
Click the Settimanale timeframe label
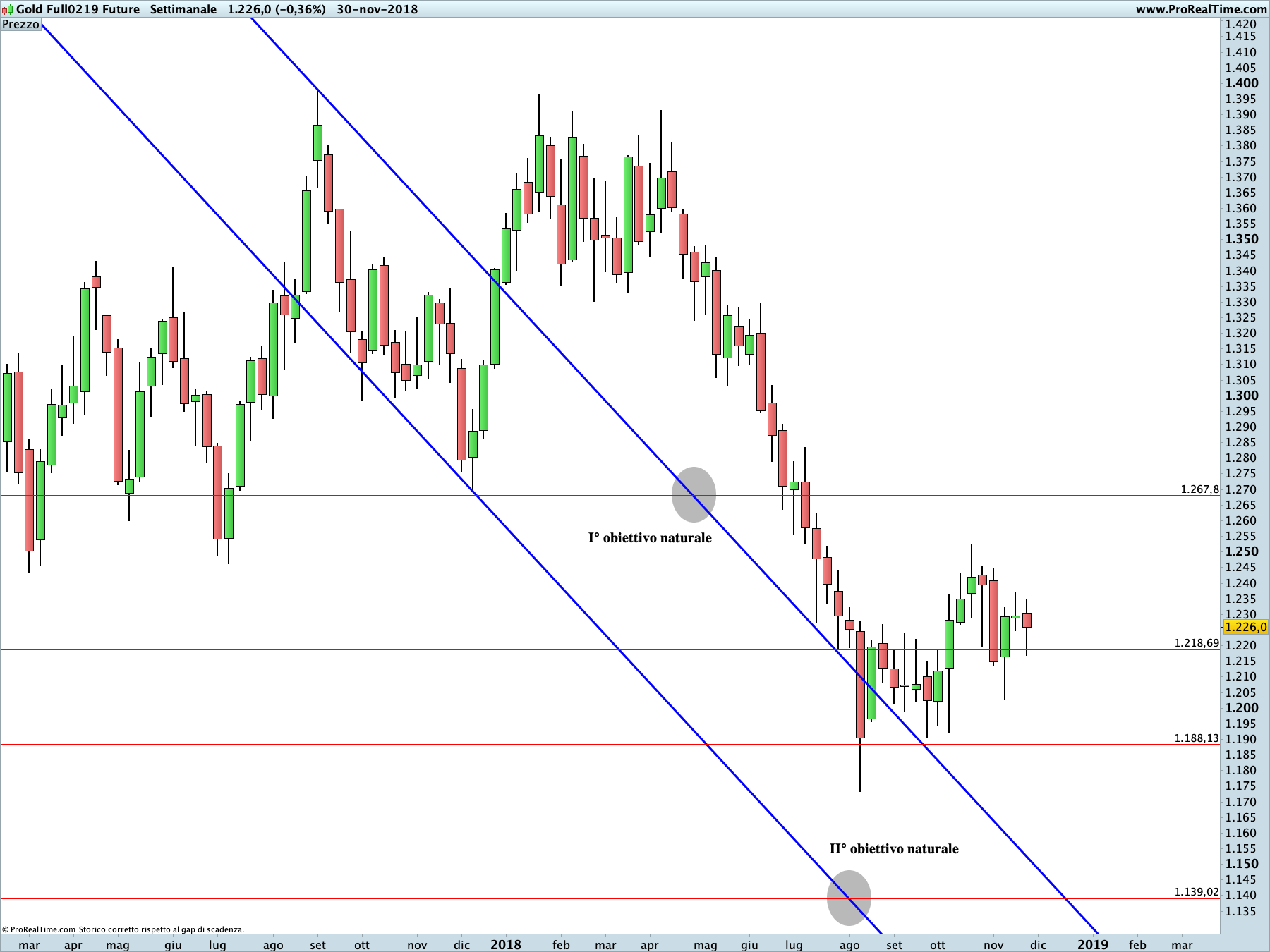[183, 9]
